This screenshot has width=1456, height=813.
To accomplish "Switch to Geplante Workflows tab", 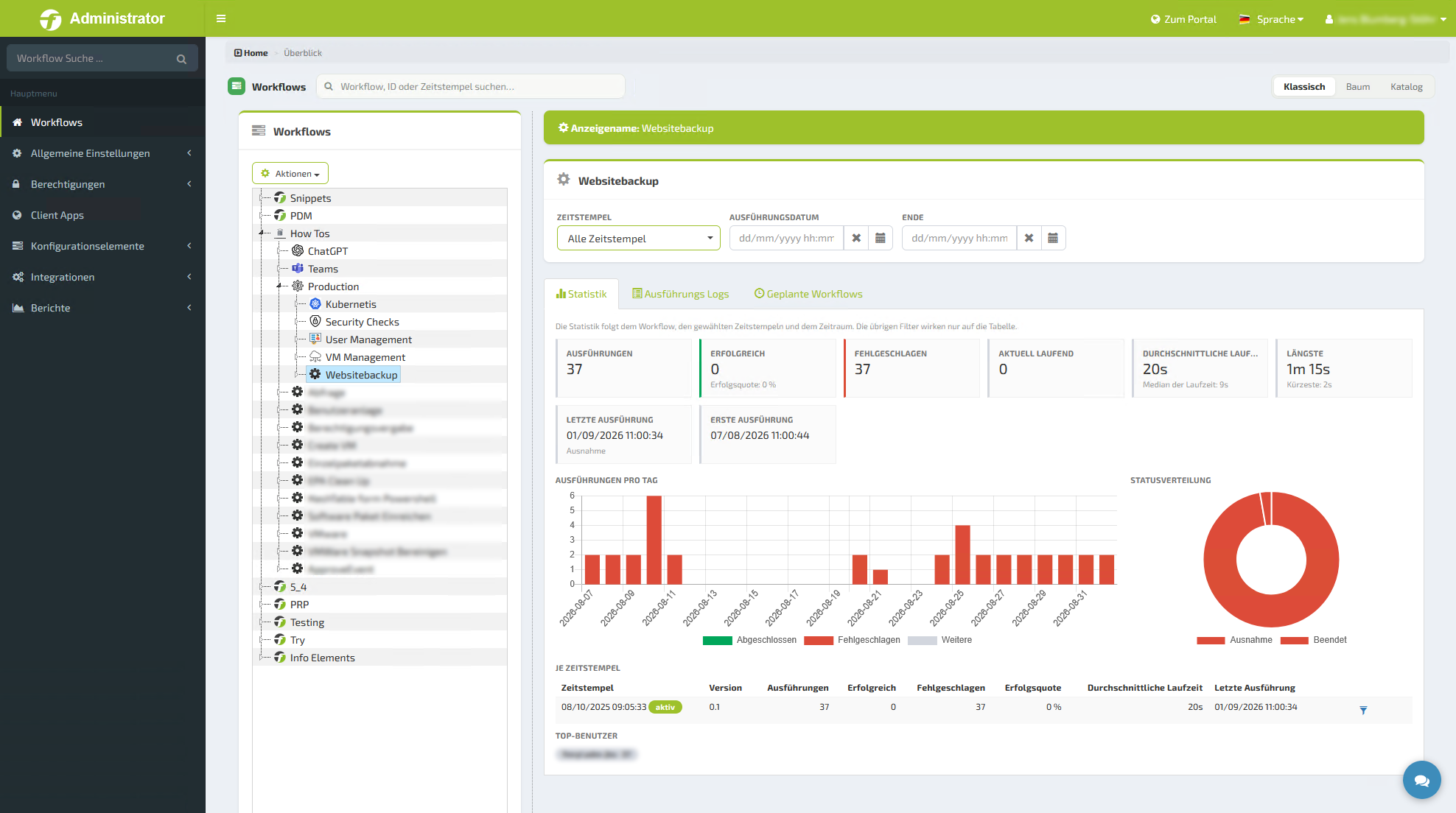I will click(x=808, y=294).
